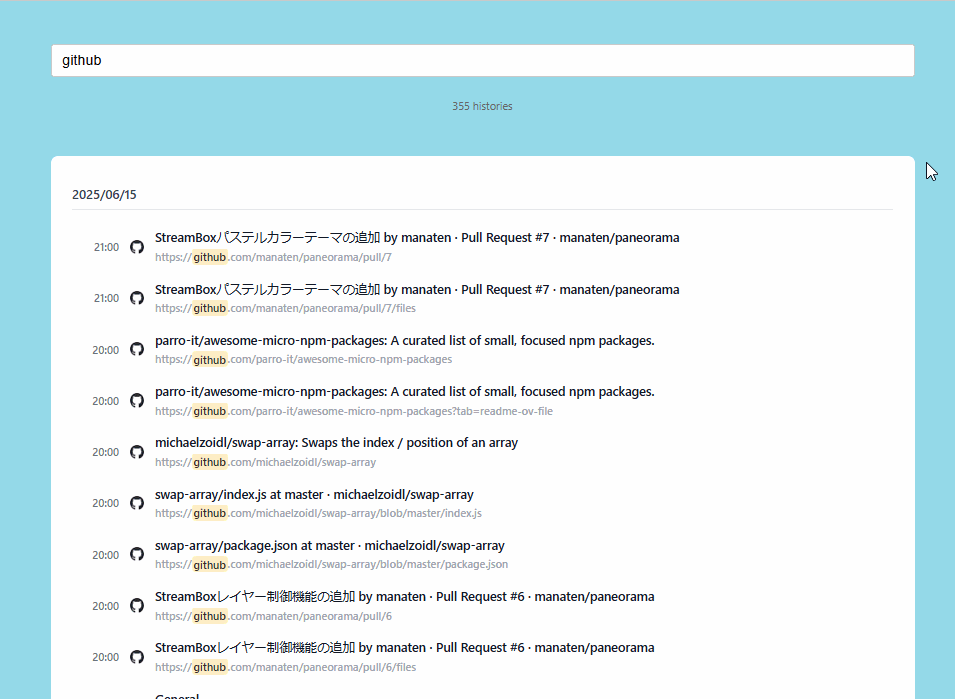
Task: Click GitHub icon beside awesome-micro-npm-packages repo root entry
Action: coord(137,349)
